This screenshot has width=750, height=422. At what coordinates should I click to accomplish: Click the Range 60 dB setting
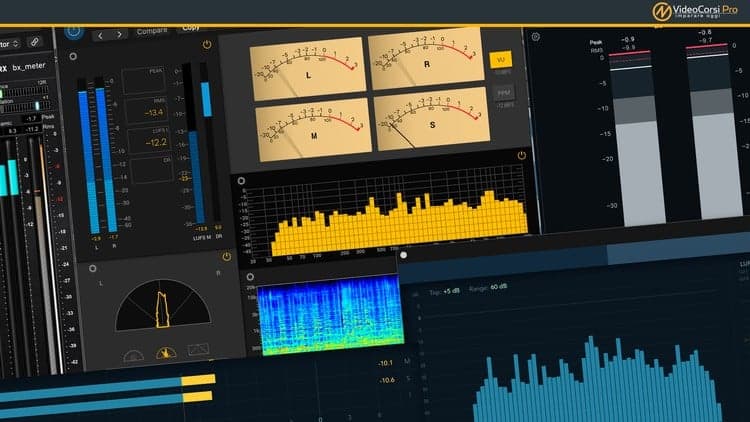pos(488,288)
